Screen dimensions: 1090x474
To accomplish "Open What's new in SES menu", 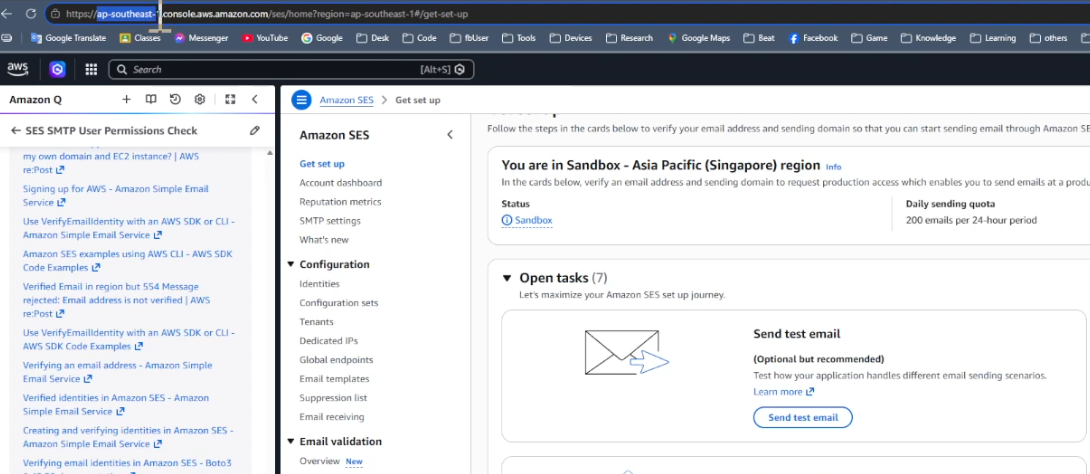I will 324,240.
